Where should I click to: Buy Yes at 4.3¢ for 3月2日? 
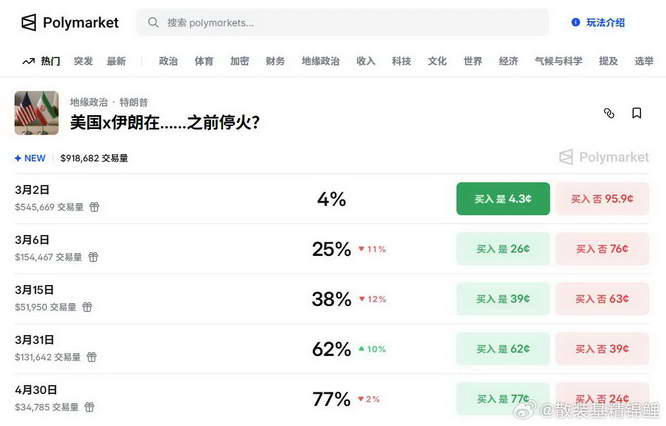(x=503, y=199)
